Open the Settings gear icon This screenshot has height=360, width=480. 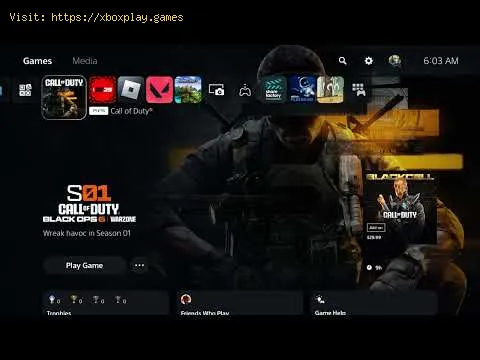tap(368, 61)
